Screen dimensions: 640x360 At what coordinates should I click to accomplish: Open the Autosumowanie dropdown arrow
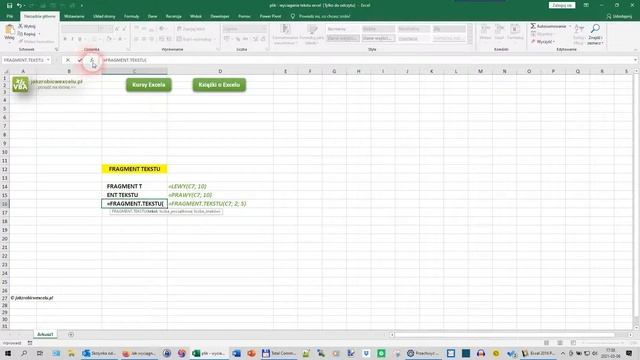click(570, 26)
